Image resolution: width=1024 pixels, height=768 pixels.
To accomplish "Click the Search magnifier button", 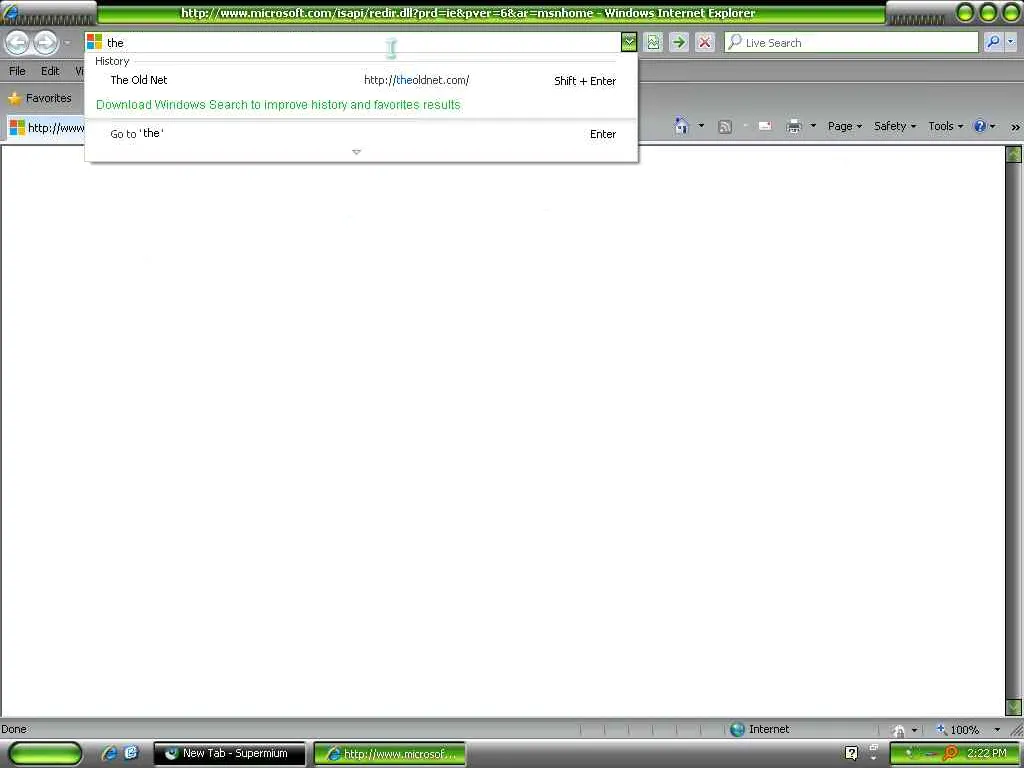I will coord(993,42).
